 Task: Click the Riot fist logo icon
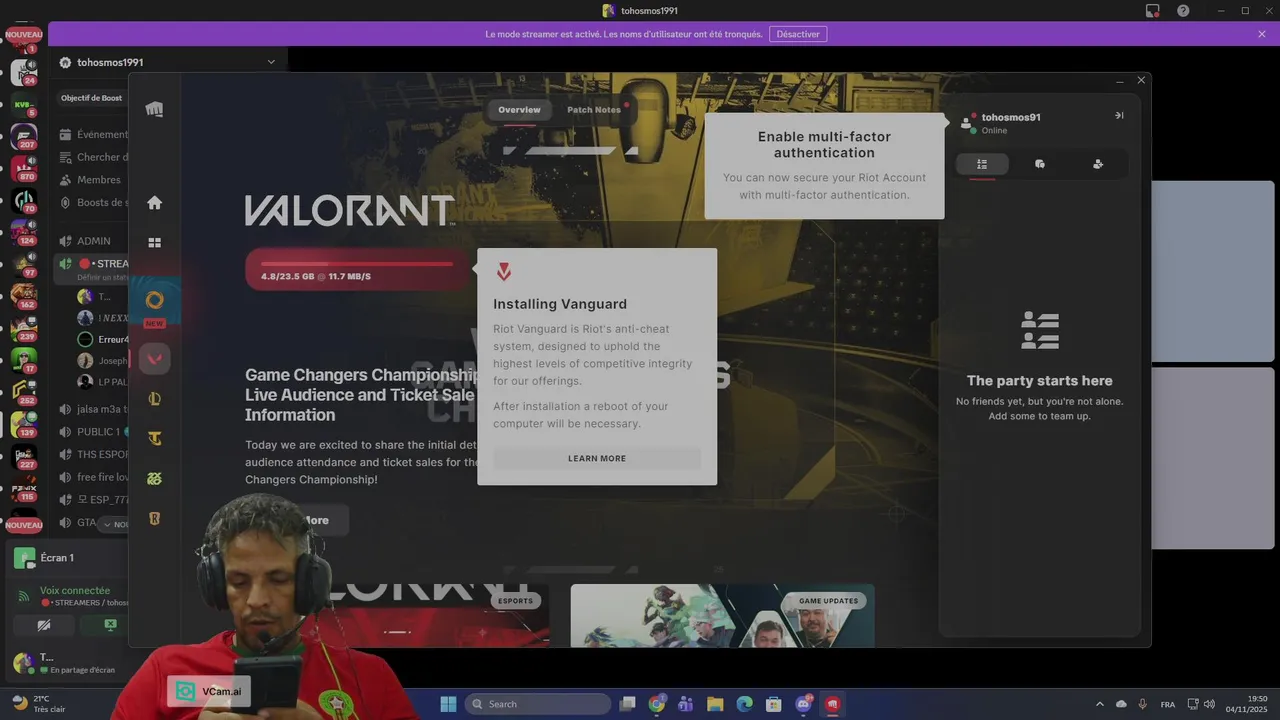tap(154, 109)
